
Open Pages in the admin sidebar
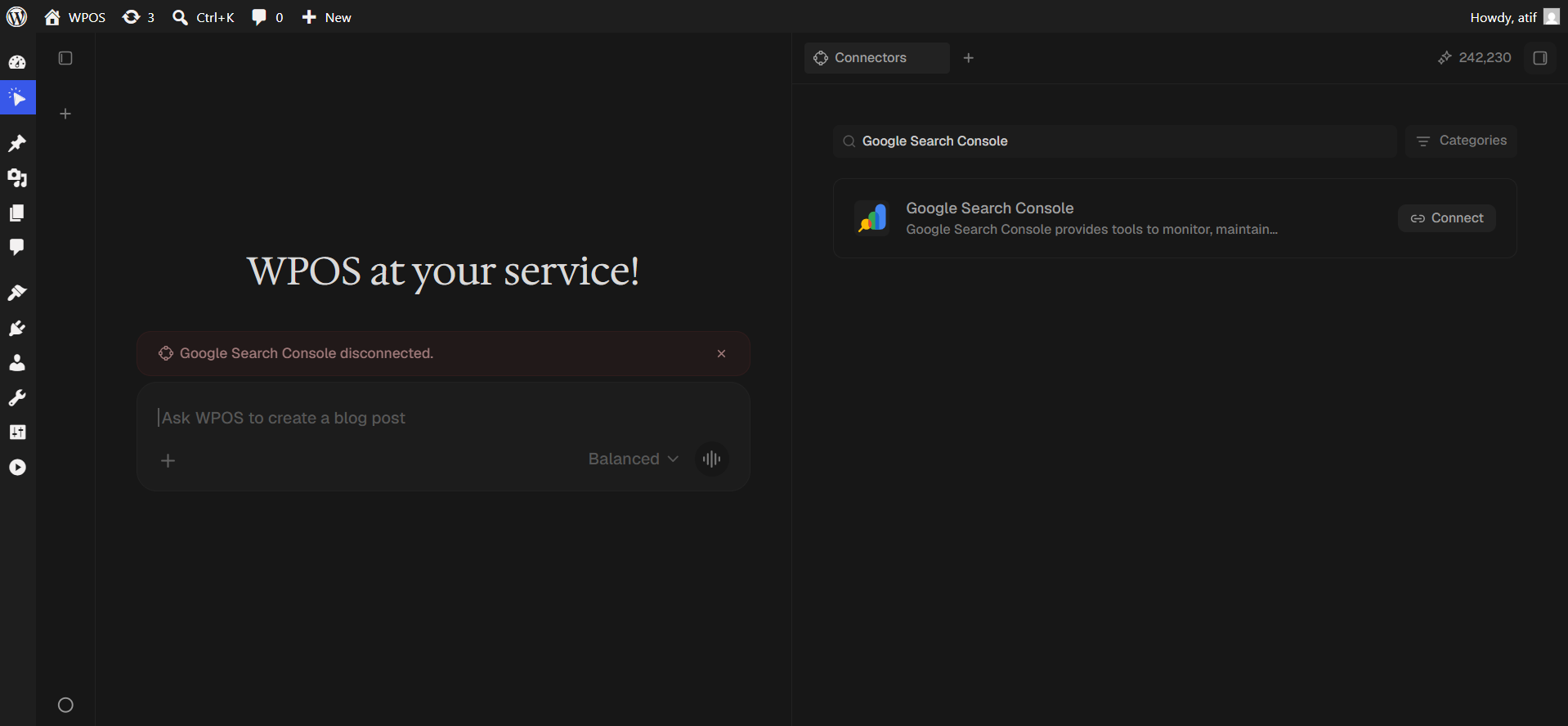[17, 213]
